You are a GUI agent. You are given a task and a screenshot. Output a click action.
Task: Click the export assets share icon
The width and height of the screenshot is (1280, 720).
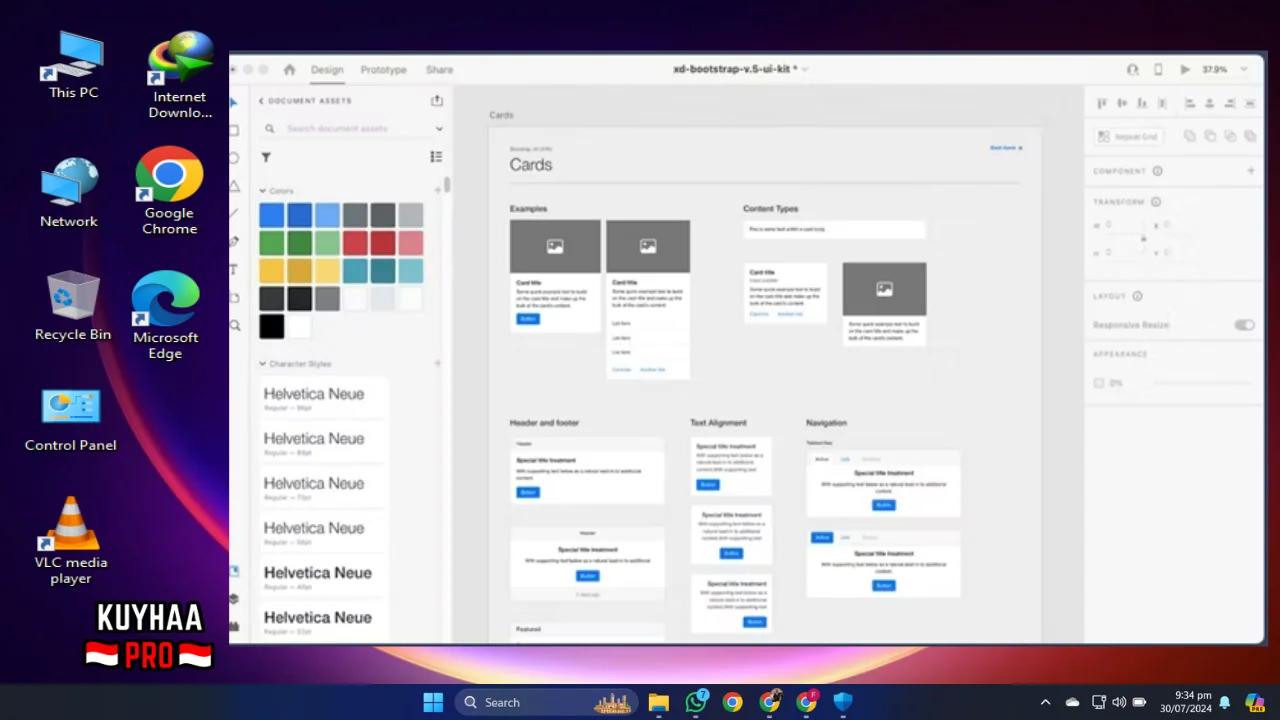click(436, 101)
